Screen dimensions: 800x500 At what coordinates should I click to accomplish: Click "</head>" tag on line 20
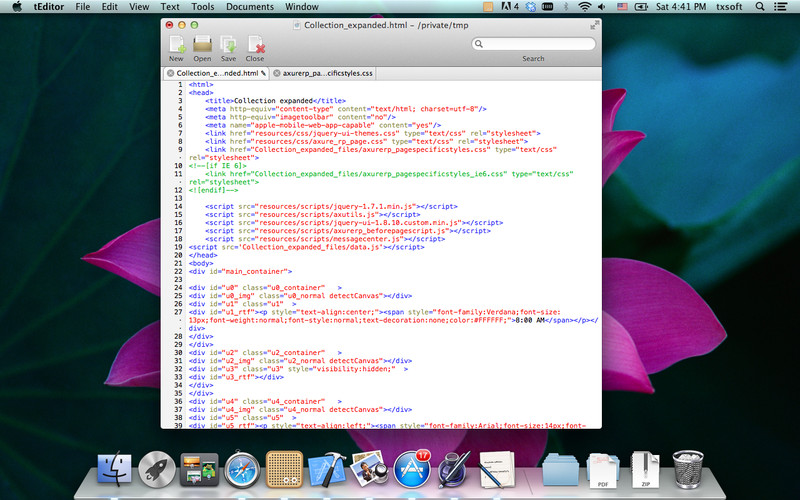tap(203, 255)
